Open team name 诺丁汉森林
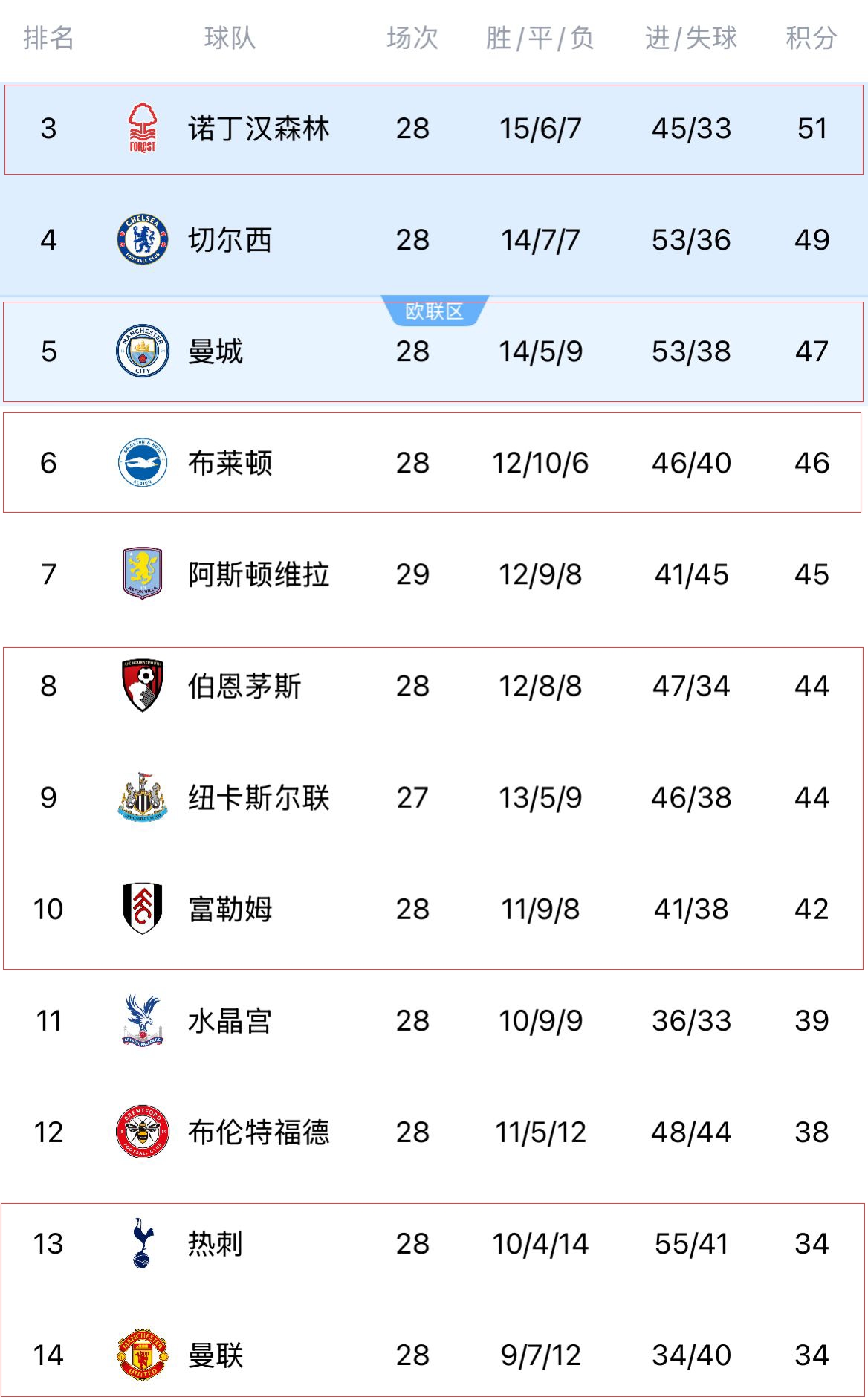The image size is (868, 1400). click(x=259, y=129)
